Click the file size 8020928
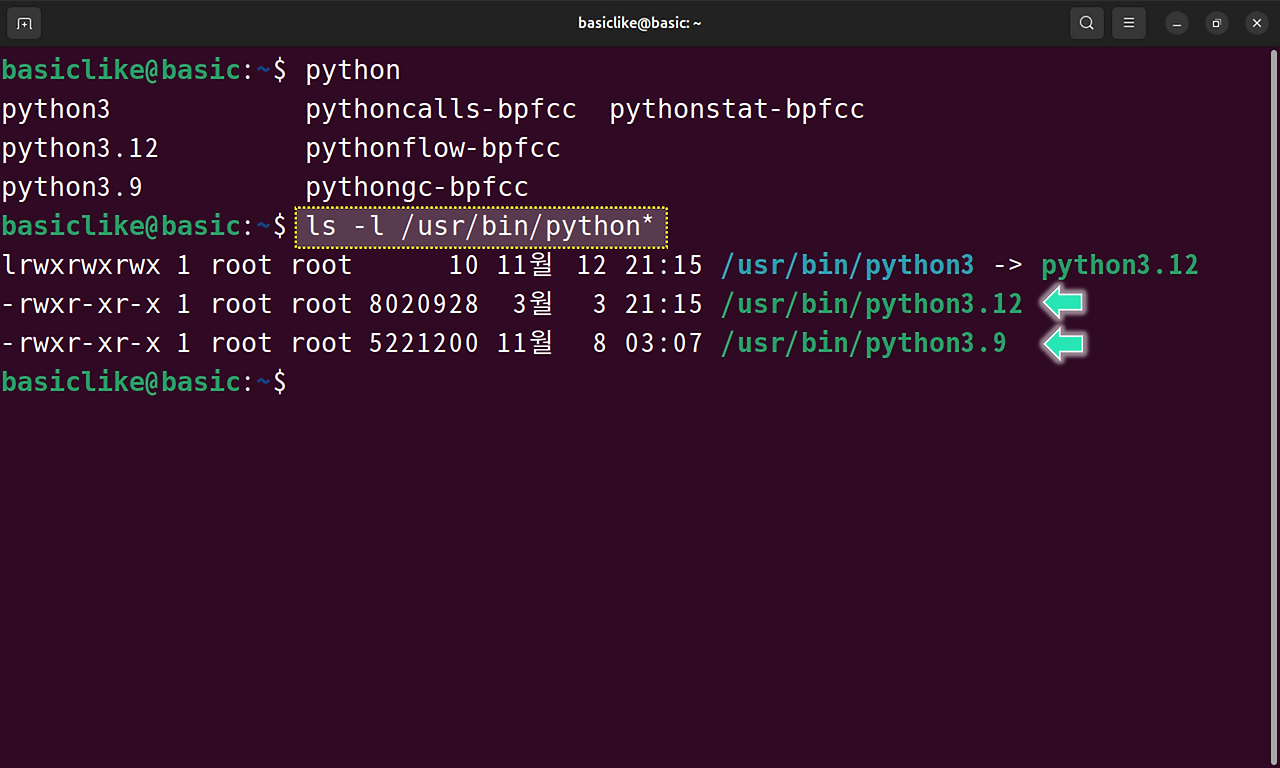 pyautogui.click(x=424, y=305)
